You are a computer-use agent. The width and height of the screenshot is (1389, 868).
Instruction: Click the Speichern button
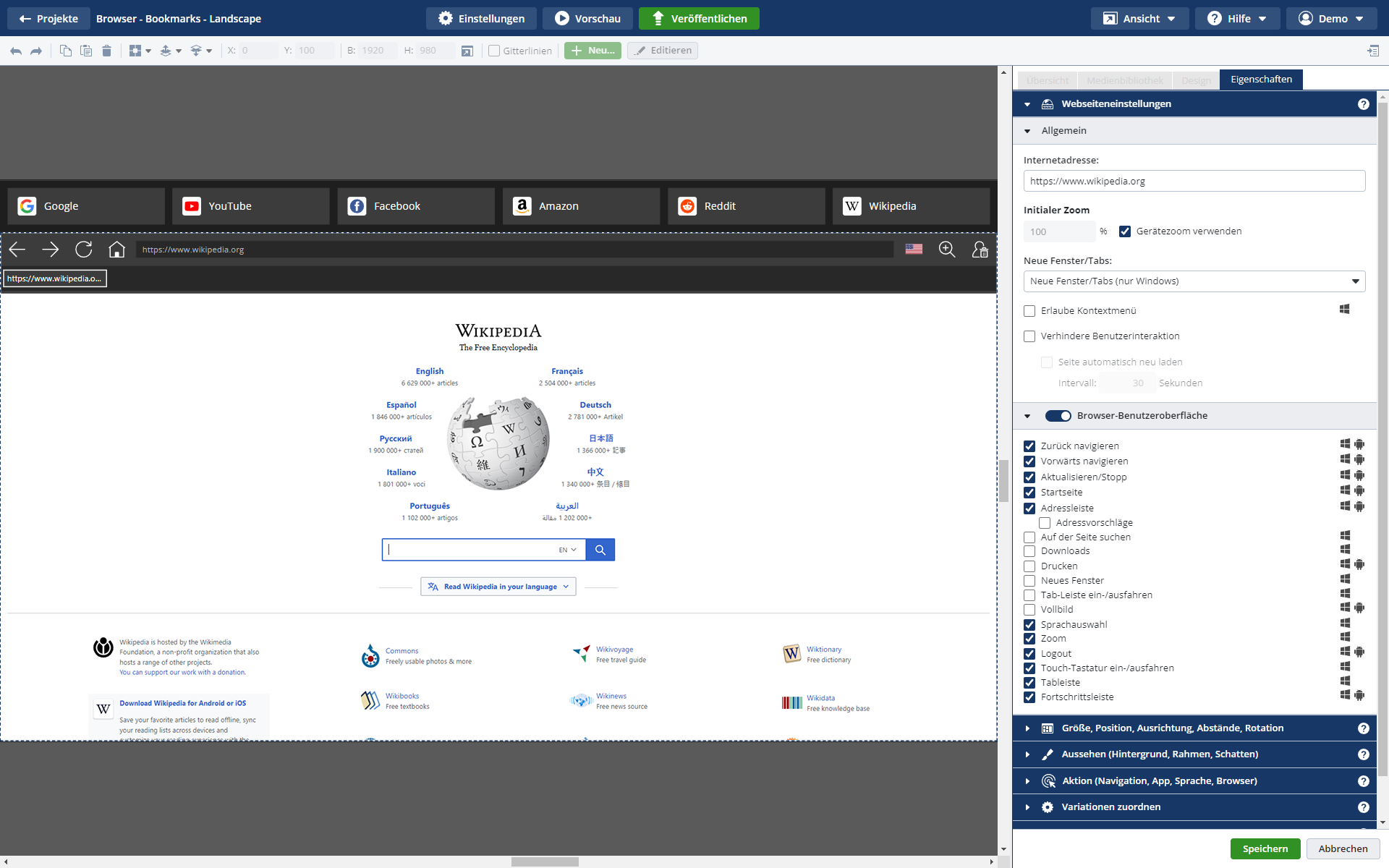tap(1265, 848)
